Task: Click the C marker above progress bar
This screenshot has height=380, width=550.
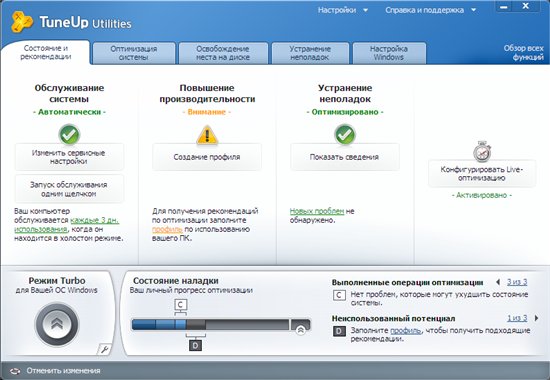Action: coord(180,305)
